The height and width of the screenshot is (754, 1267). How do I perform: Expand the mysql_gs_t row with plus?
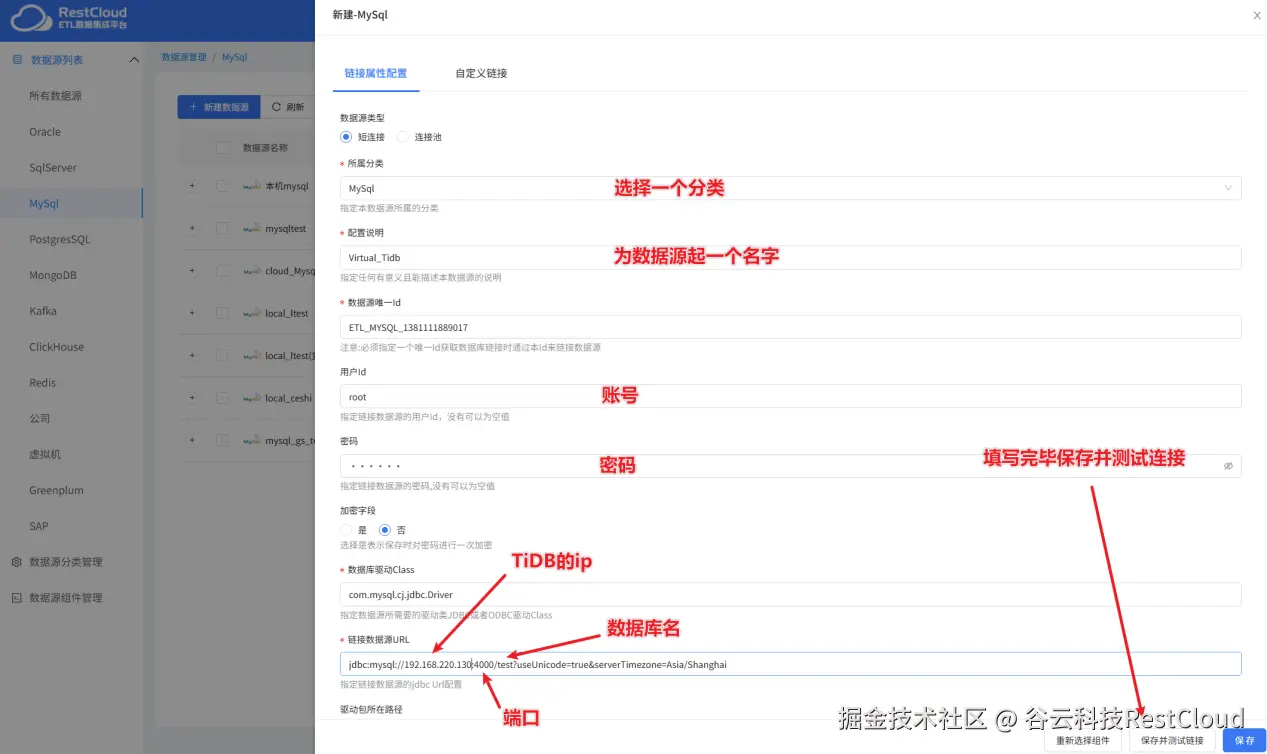192,440
